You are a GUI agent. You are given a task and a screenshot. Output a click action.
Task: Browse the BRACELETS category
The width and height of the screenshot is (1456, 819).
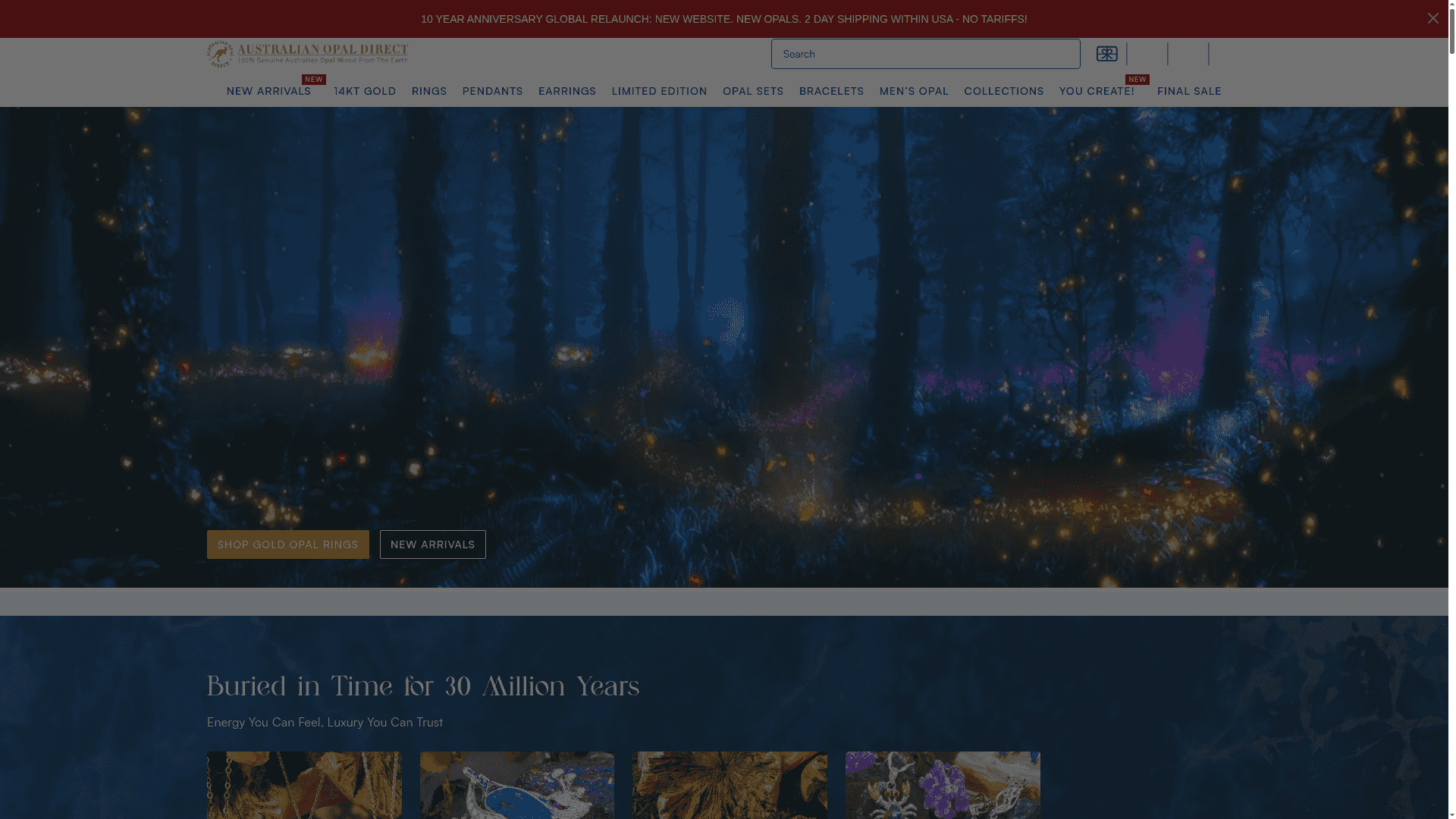[x=831, y=91]
